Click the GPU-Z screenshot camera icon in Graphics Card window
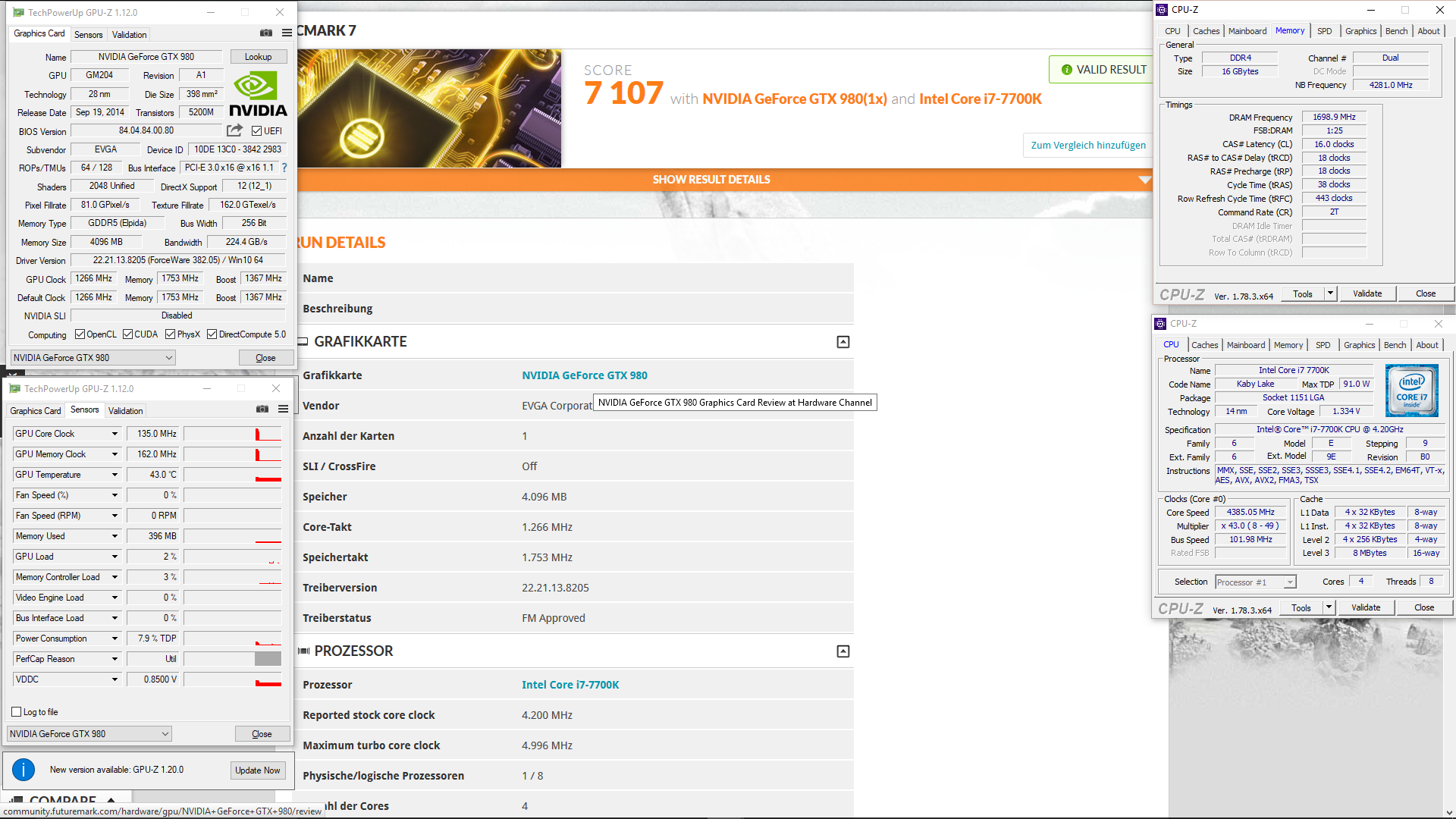The image size is (1456, 819). tap(266, 33)
